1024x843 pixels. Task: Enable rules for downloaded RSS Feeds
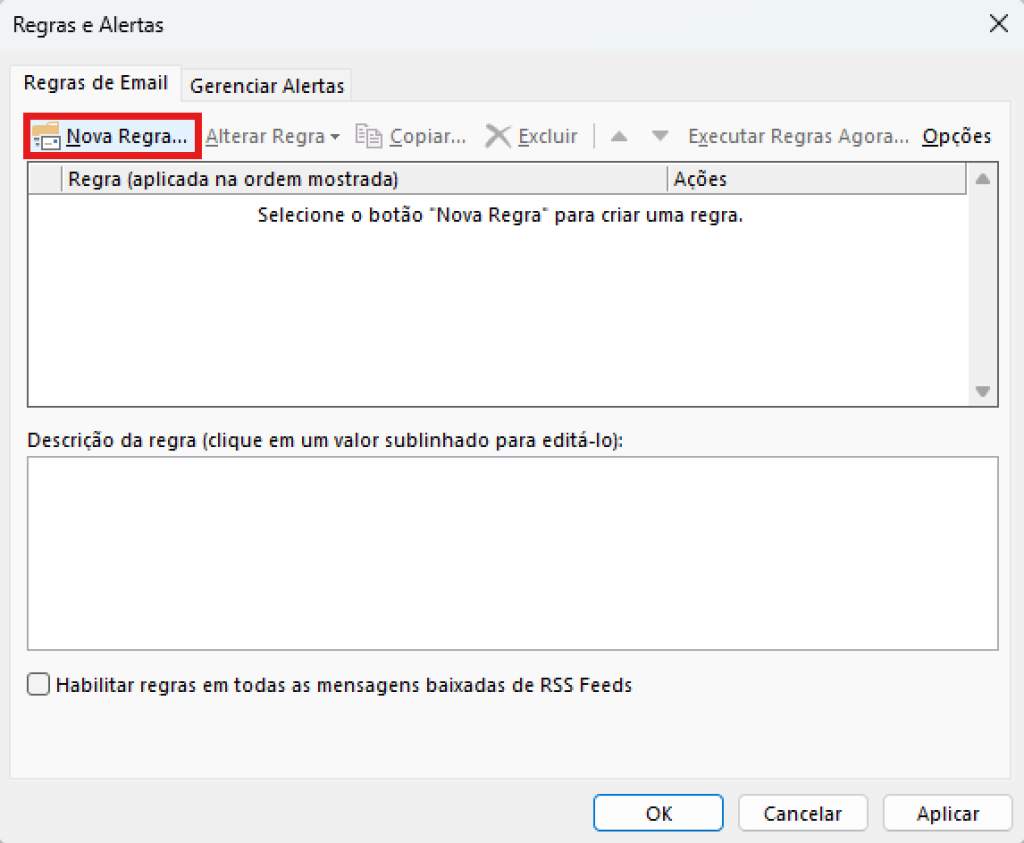click(x=38, y=685)
